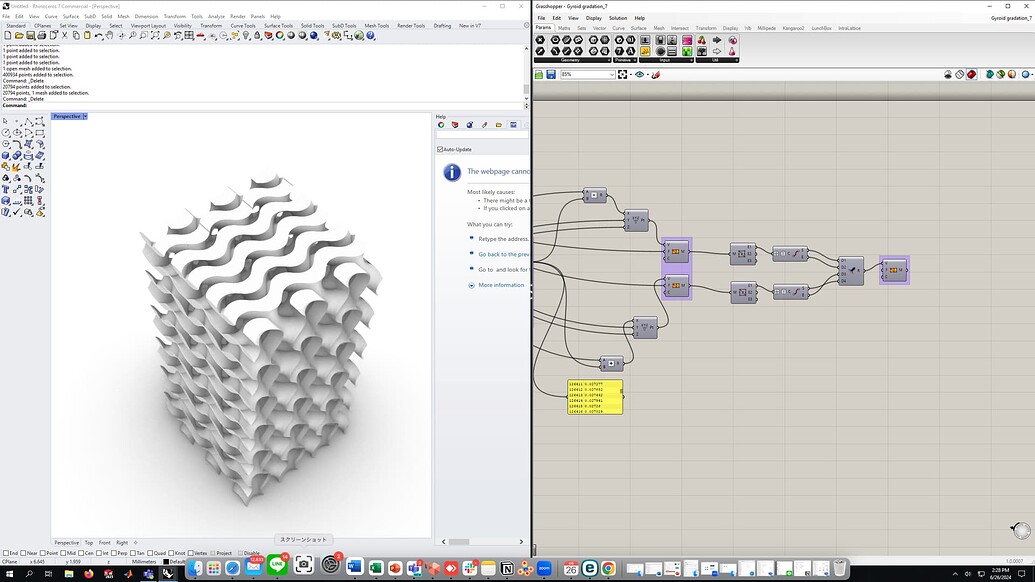Open the zoom percentage dropdown in Grasshopper
This screenshot has height=582, width=1035.
(x=613, y=74)
